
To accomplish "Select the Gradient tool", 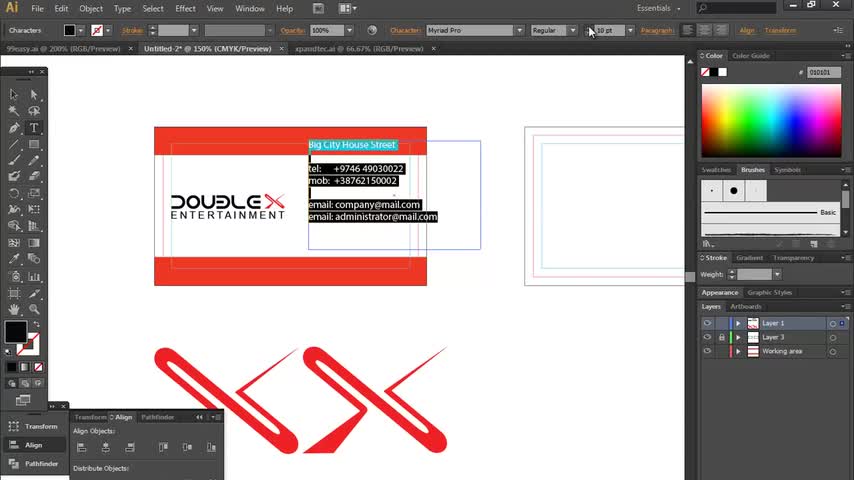I will coord(34,243).
